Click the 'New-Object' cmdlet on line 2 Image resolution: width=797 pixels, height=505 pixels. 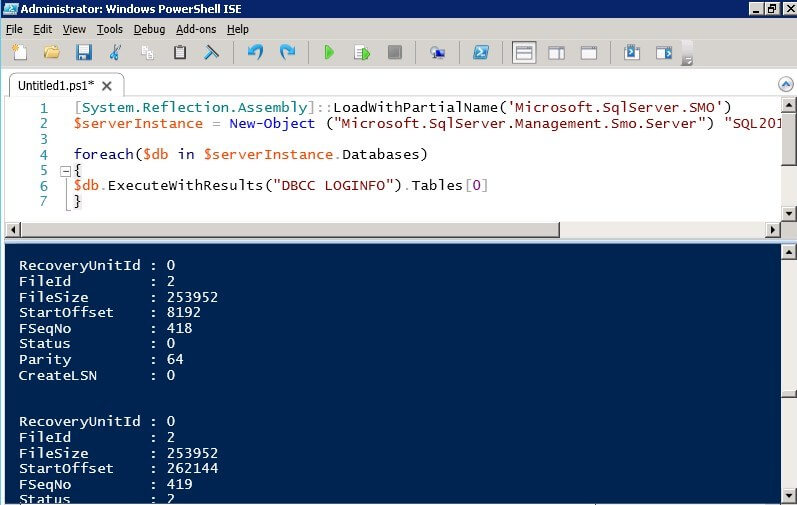272,123
